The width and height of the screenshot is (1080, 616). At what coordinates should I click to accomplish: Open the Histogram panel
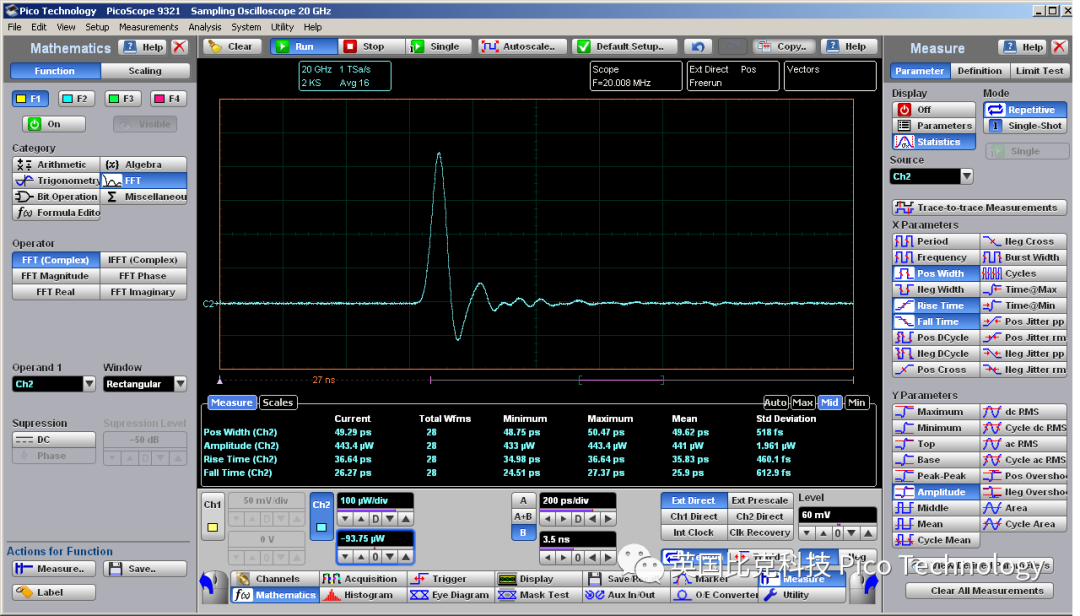pyautogui.click(x=364, y=594)
